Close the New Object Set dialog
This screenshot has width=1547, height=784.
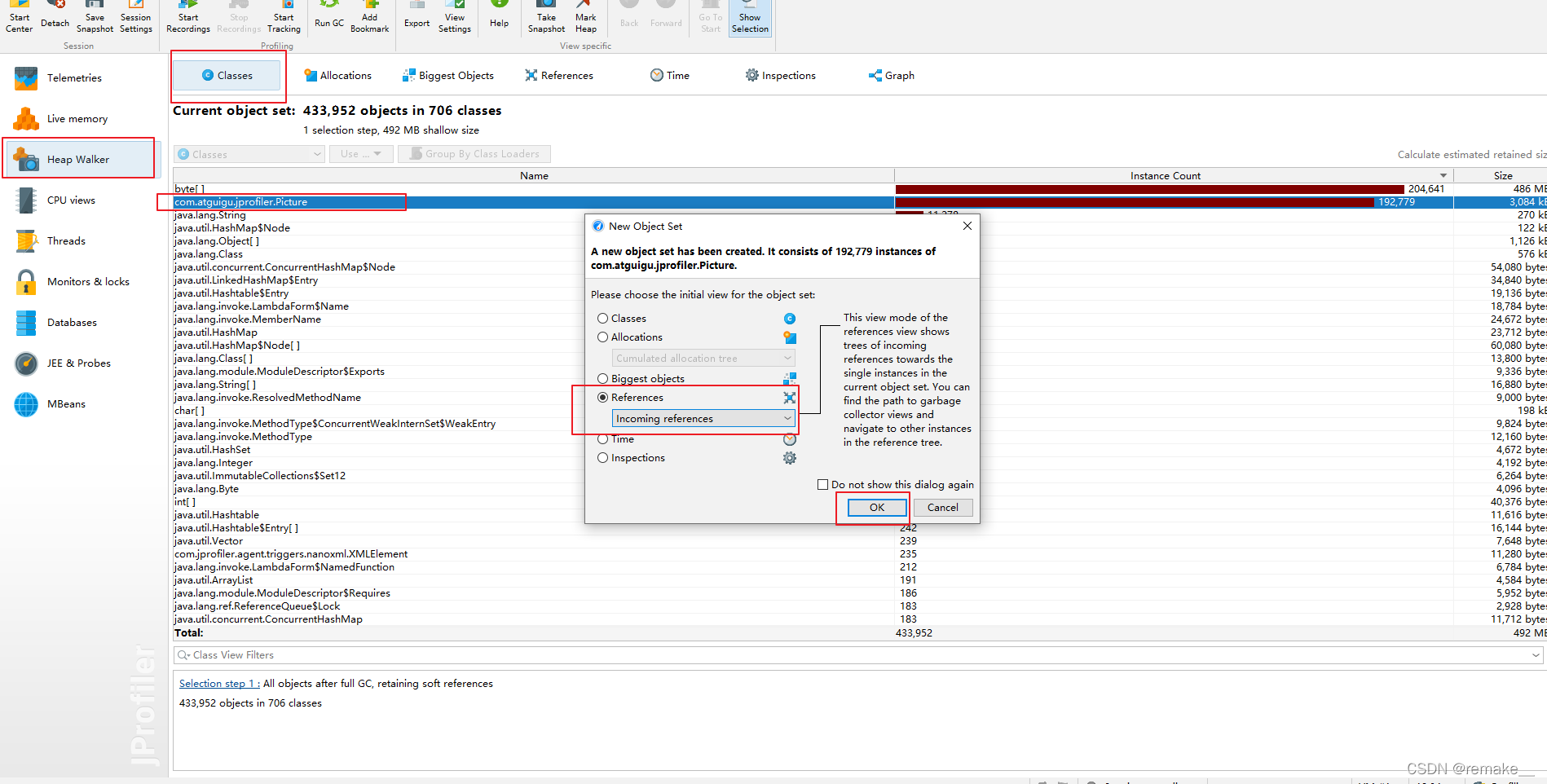click(x=967, y=226)
